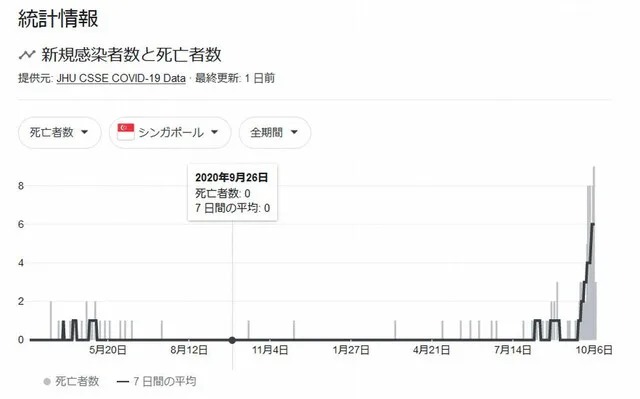Click the 10月6日 axis label
The image size is (640, 399).
594,350
